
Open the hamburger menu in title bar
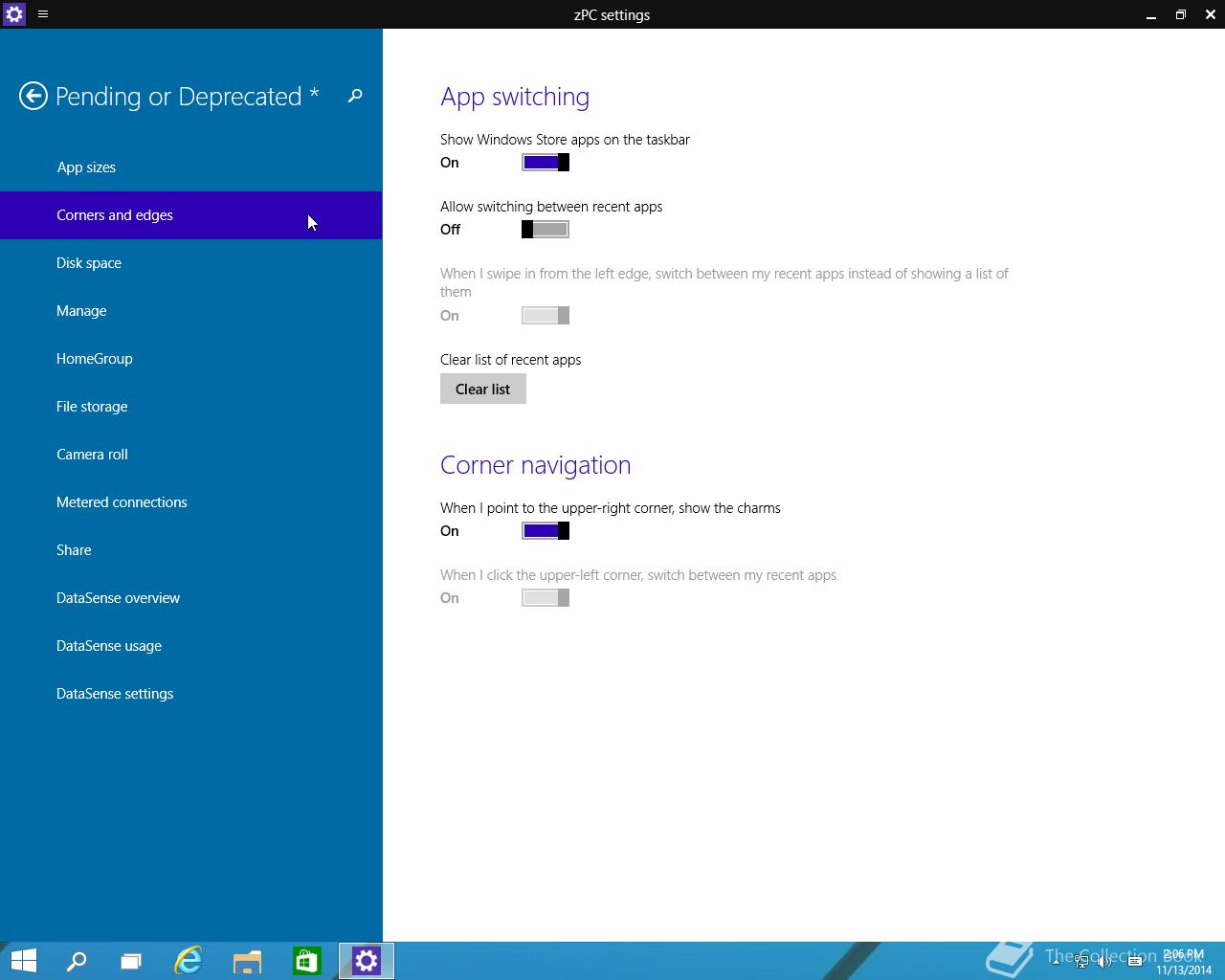click(x=43, y=14)
